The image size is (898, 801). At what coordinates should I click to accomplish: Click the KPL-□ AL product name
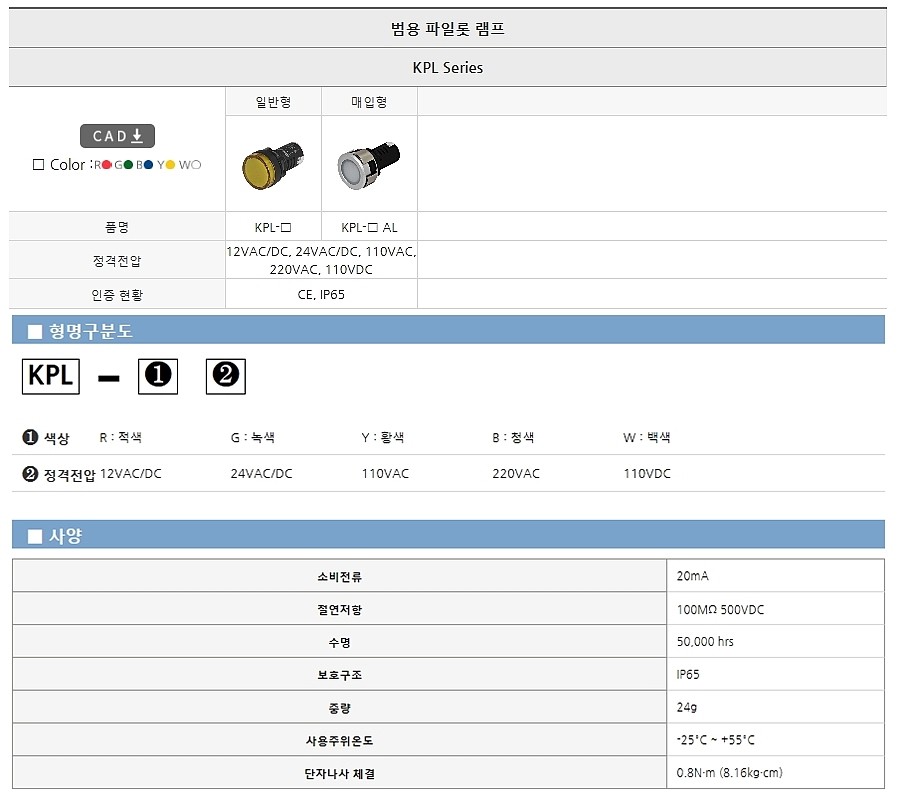368,227
